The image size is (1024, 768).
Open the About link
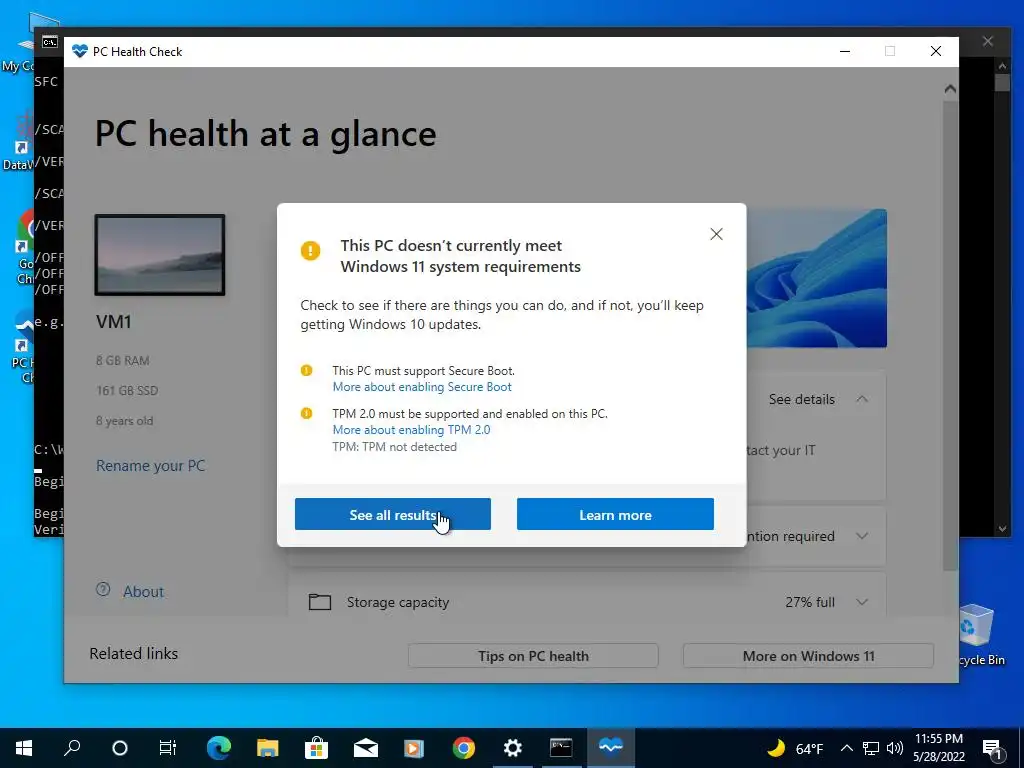coord(144,592)
